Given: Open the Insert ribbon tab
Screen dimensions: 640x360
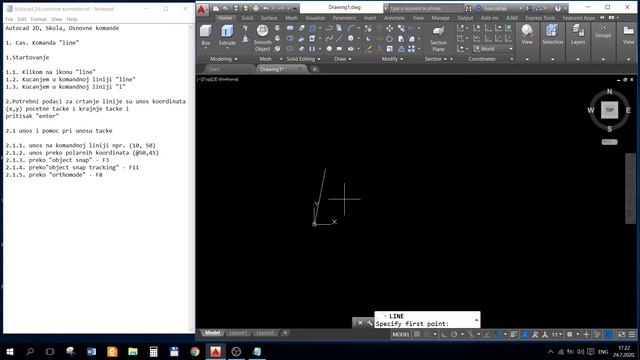Looking at the screenshot, I should click(x=370, y=18).
